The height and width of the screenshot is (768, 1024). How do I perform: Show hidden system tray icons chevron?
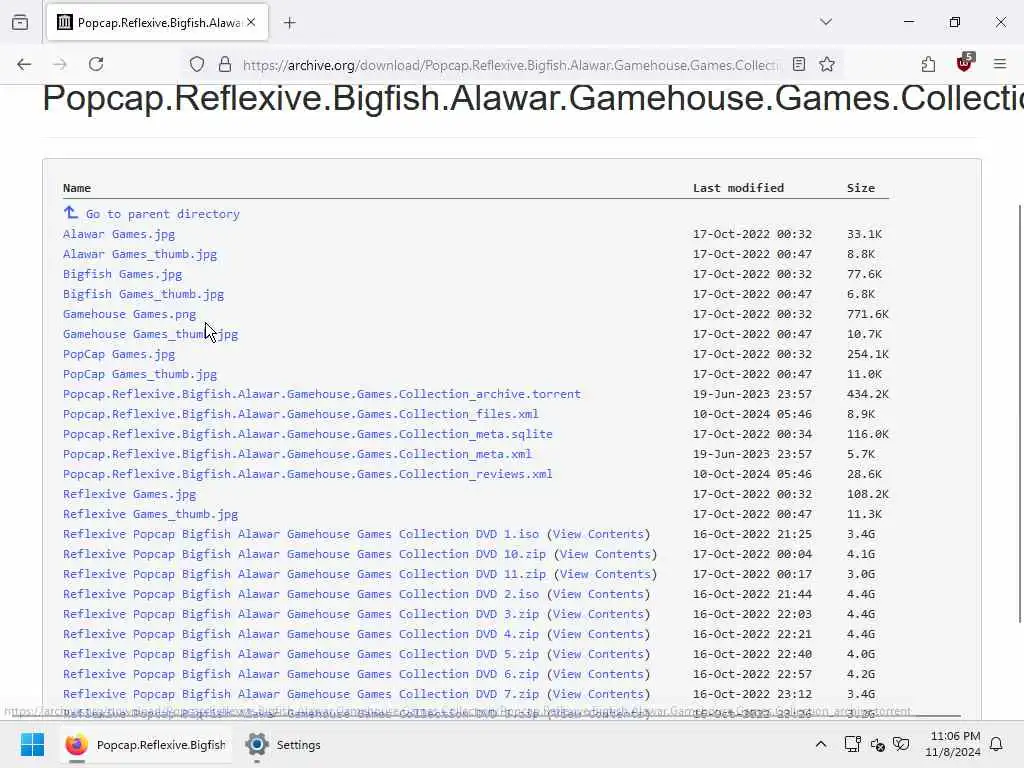pyautogui.click(x=821, y=744)
